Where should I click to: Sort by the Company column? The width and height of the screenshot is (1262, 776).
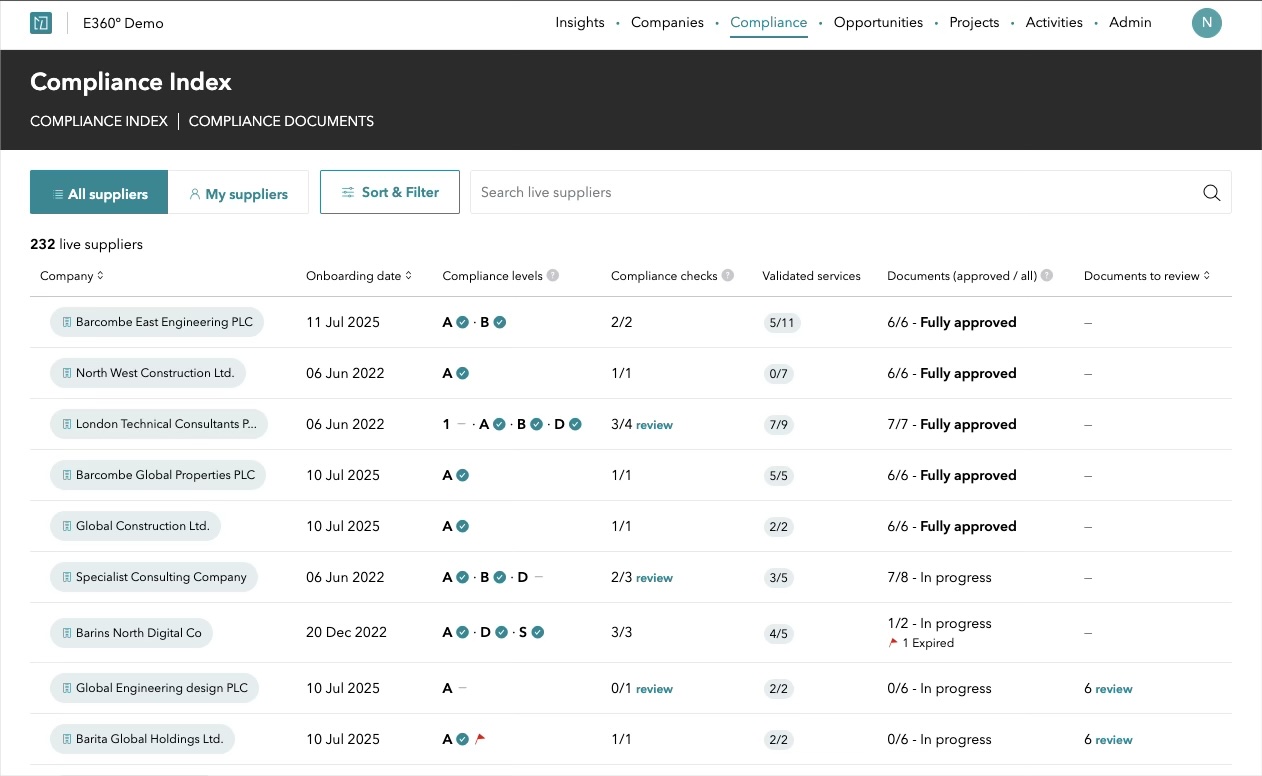coord(72,276)
